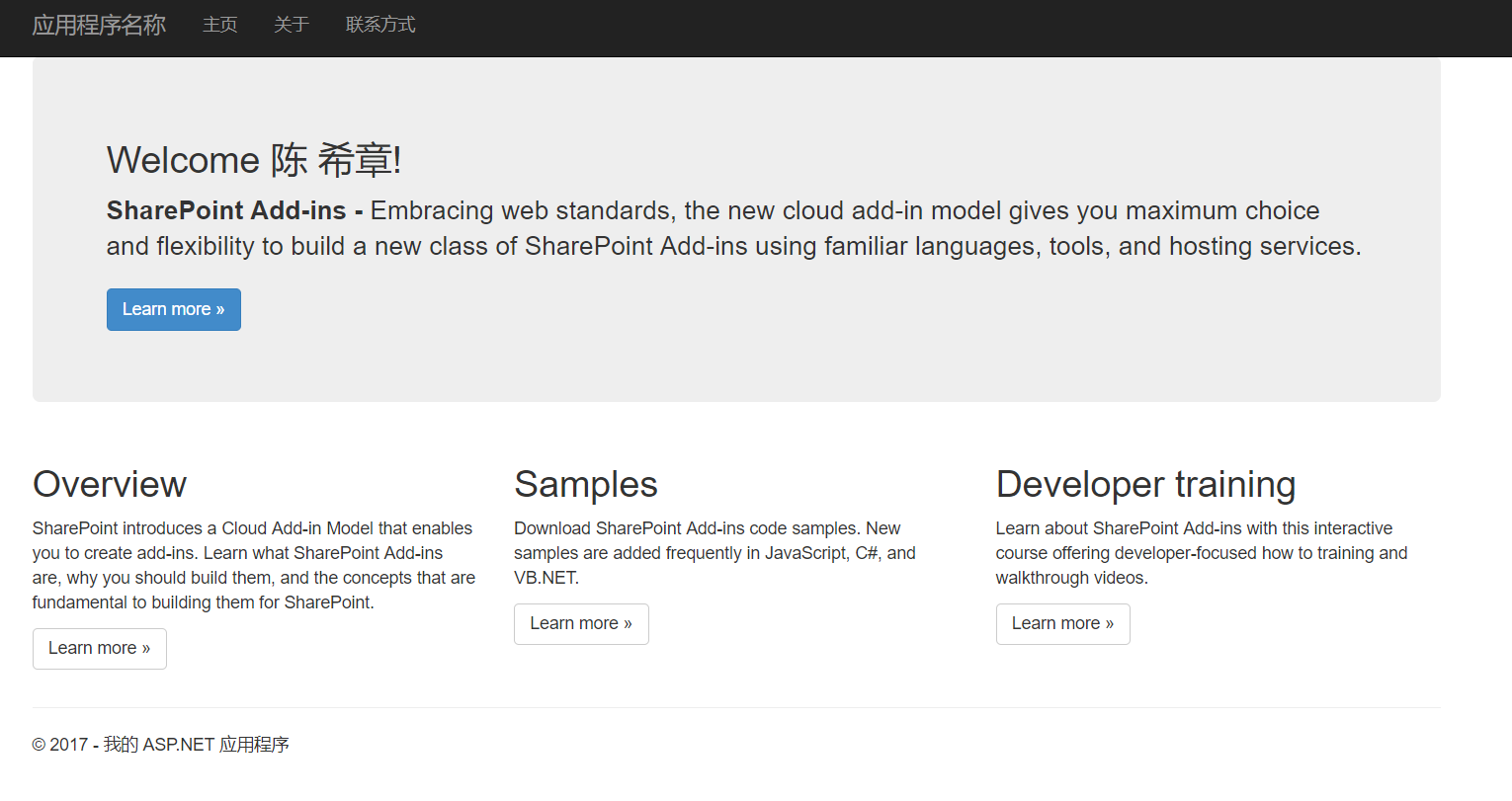Click the Overview section heading

tap(110, 484)
